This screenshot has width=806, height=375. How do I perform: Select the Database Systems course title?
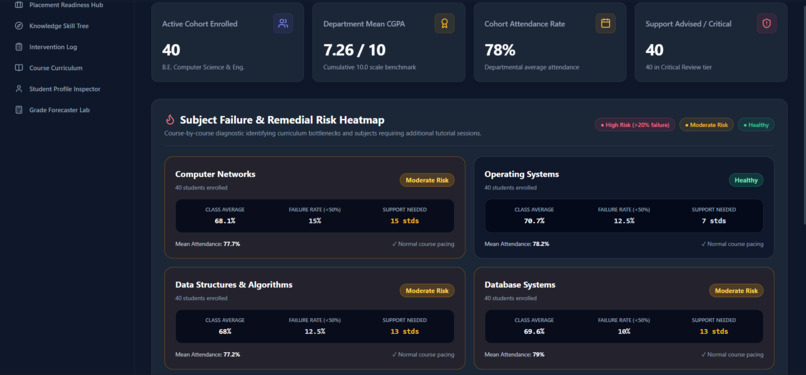point(520,285)
